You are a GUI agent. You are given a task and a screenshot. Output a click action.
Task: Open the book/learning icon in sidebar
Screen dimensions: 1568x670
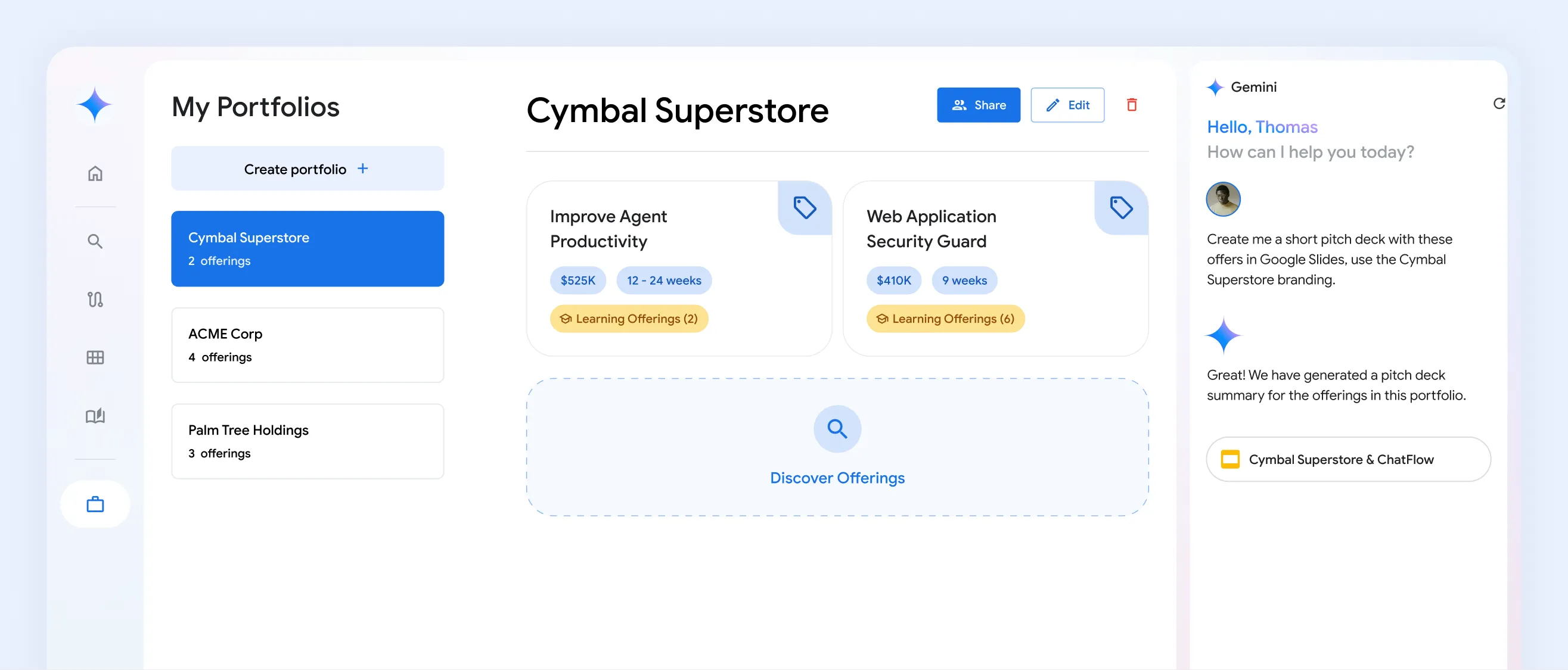tap(95, 416)
